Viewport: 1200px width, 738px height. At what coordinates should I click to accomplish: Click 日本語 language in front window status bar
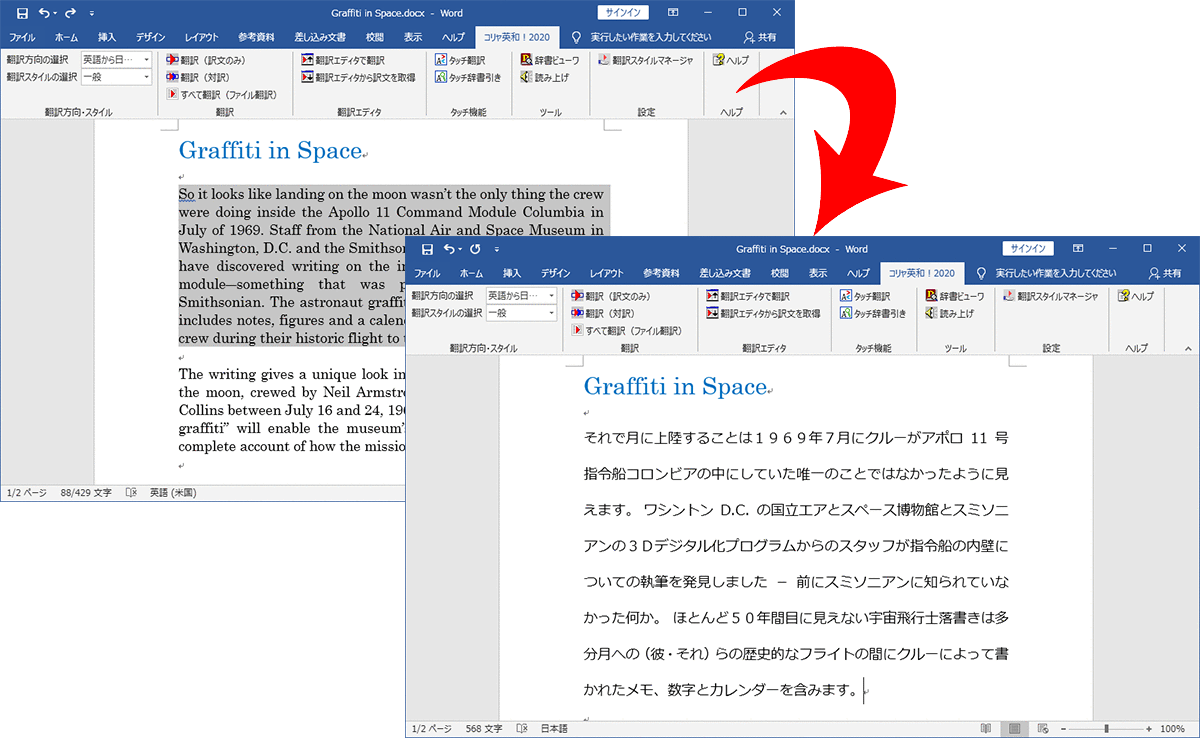tap(554, 729)
